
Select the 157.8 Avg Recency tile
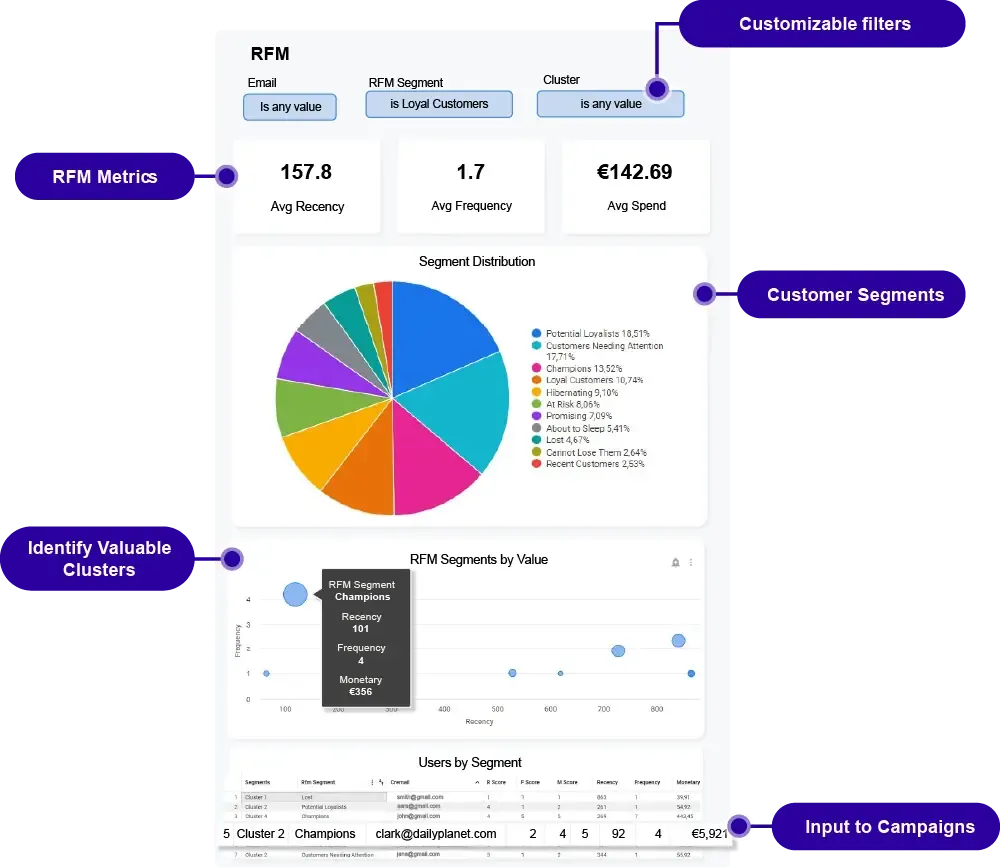[307, 187]
